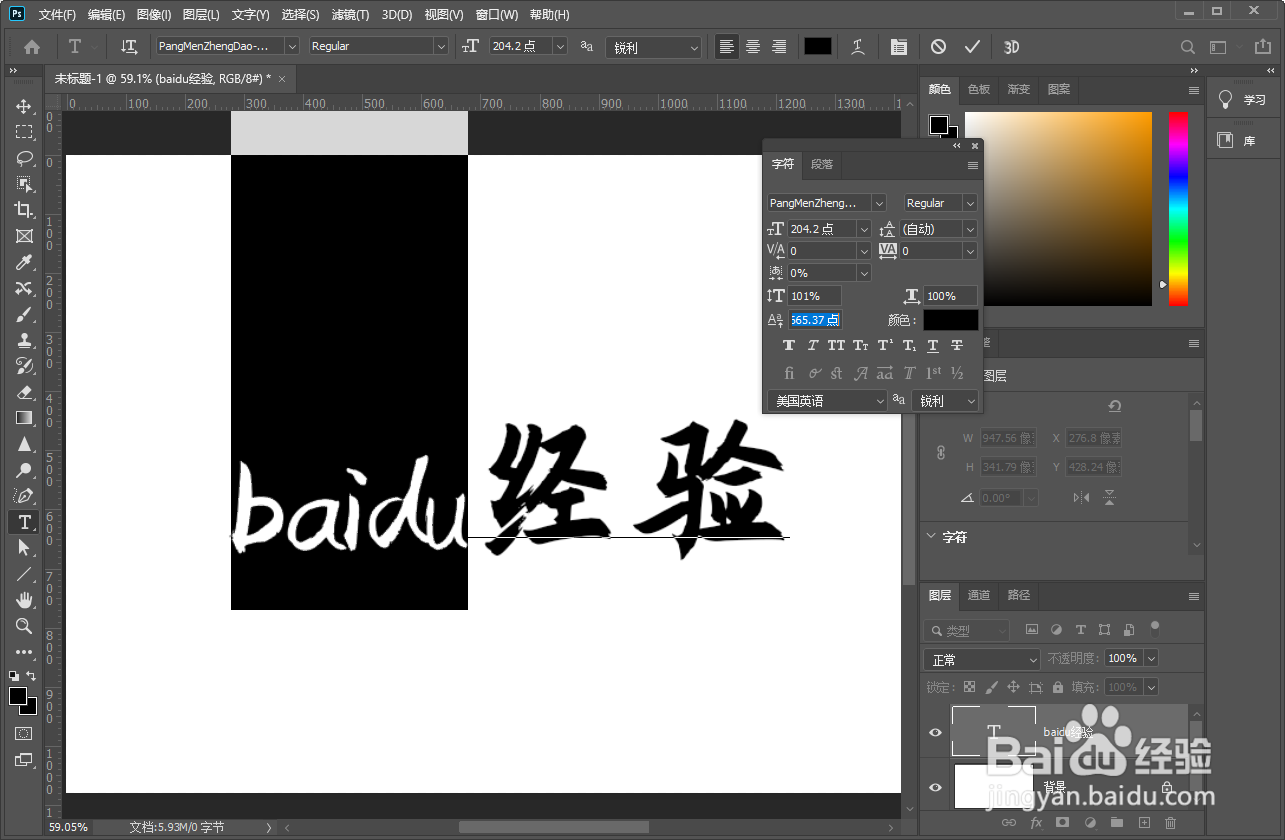Open layer opacity dropdown arrow
The image size is (1285, 840).
click(x=1151, y=658)
